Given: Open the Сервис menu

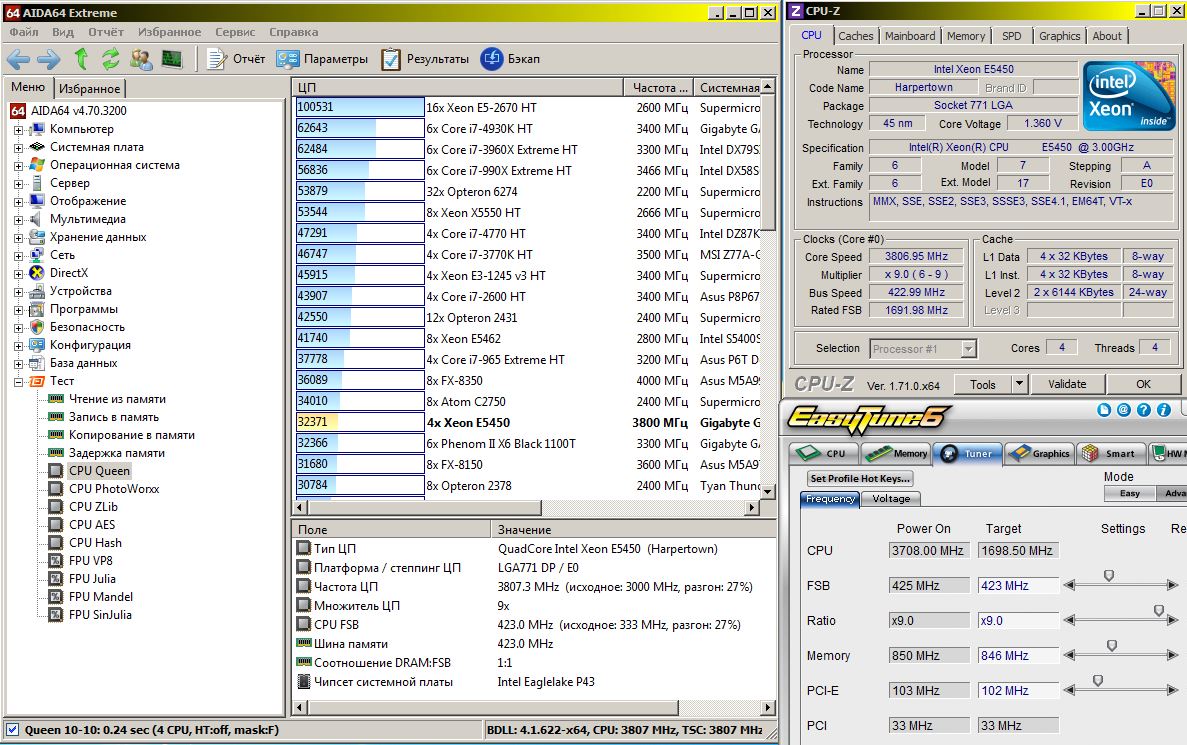Looking at the screenshot, I should (x=235, y=32).
